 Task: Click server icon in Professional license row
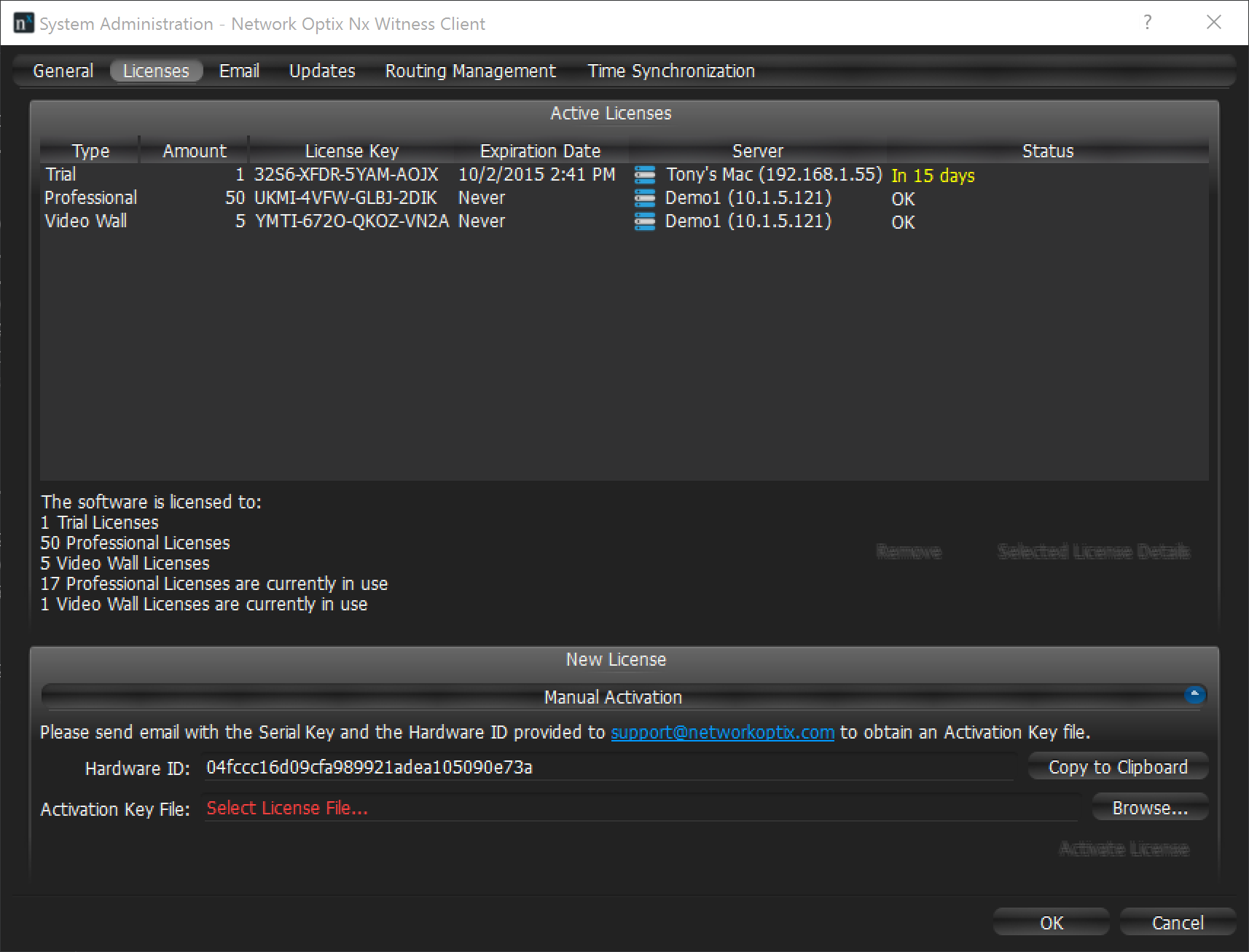(645, 198)
